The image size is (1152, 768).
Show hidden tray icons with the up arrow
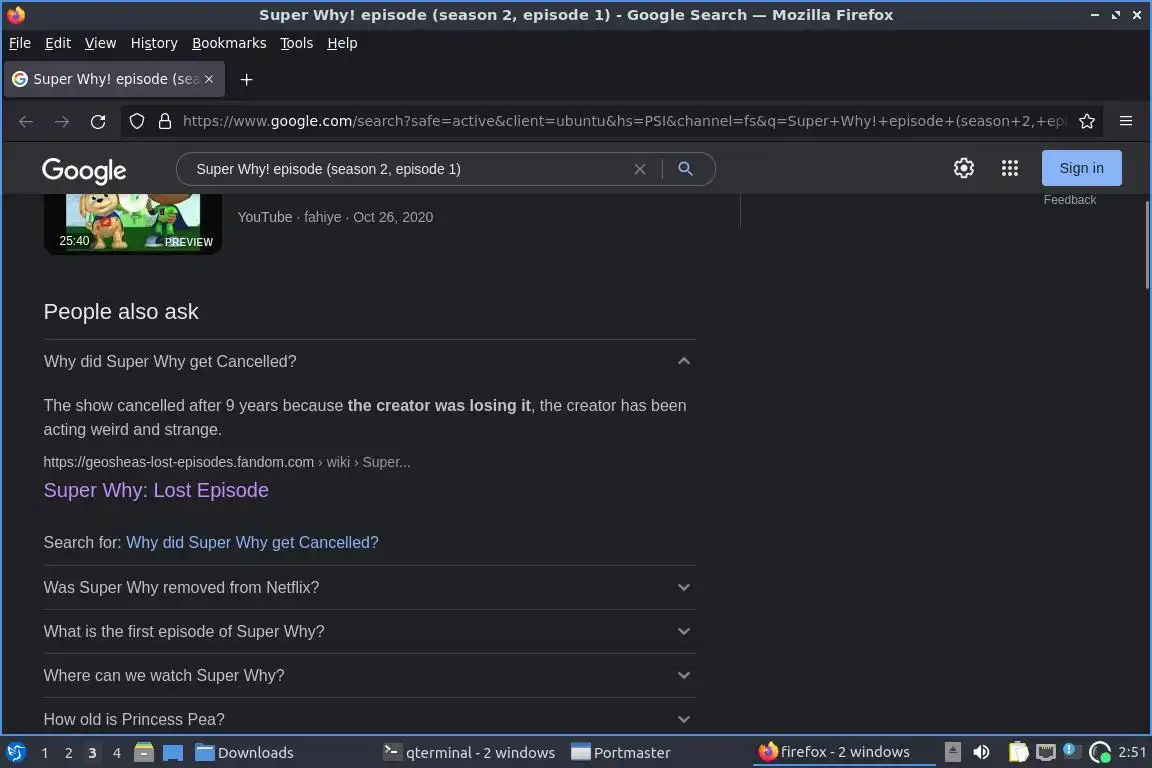(x=952, y=752)
